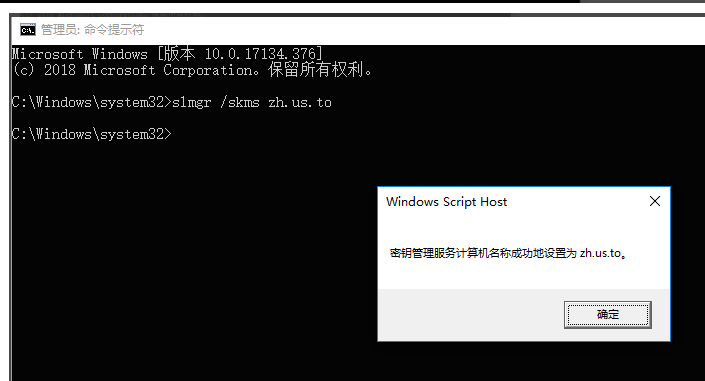Screen dimensions: 705x381
Task: Click the slmgr word in the command line
Action: tap(192, 103)
